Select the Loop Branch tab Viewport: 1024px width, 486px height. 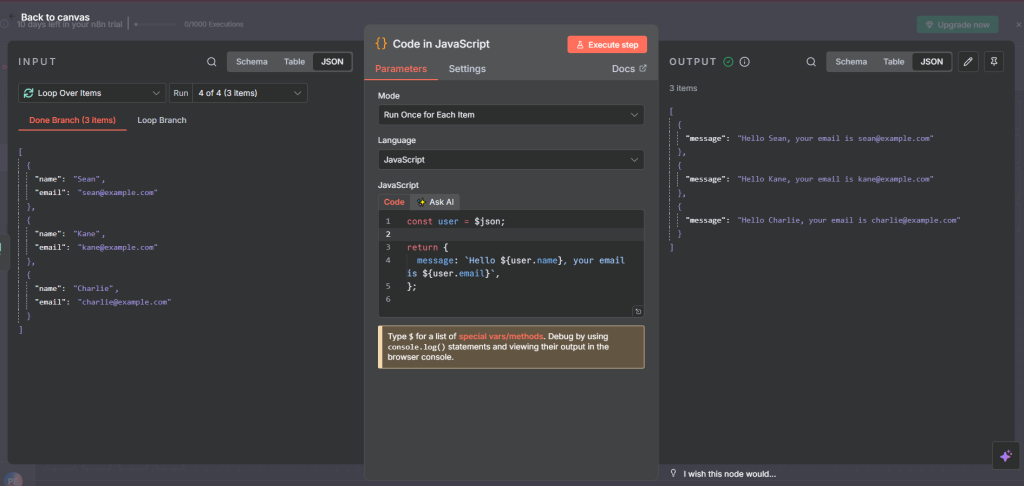pos(162,120)
